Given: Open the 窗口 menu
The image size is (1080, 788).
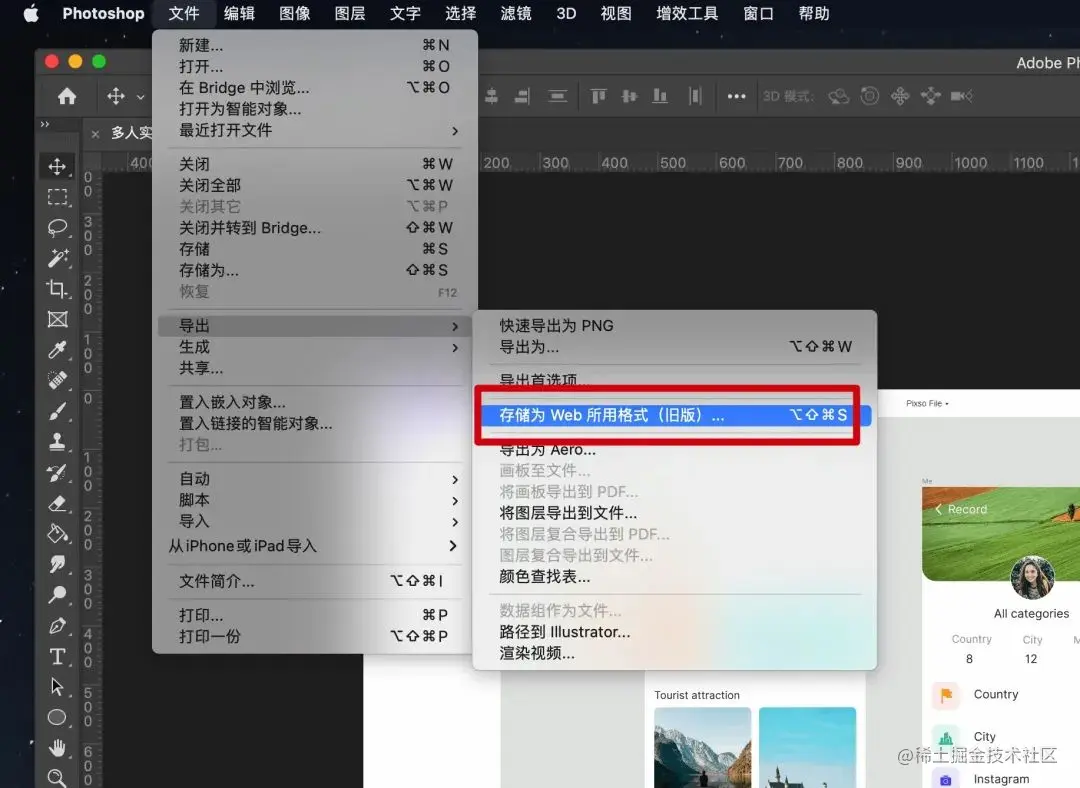Looking at the screenshot, I should pyautogui.click(x=757, y=13).
